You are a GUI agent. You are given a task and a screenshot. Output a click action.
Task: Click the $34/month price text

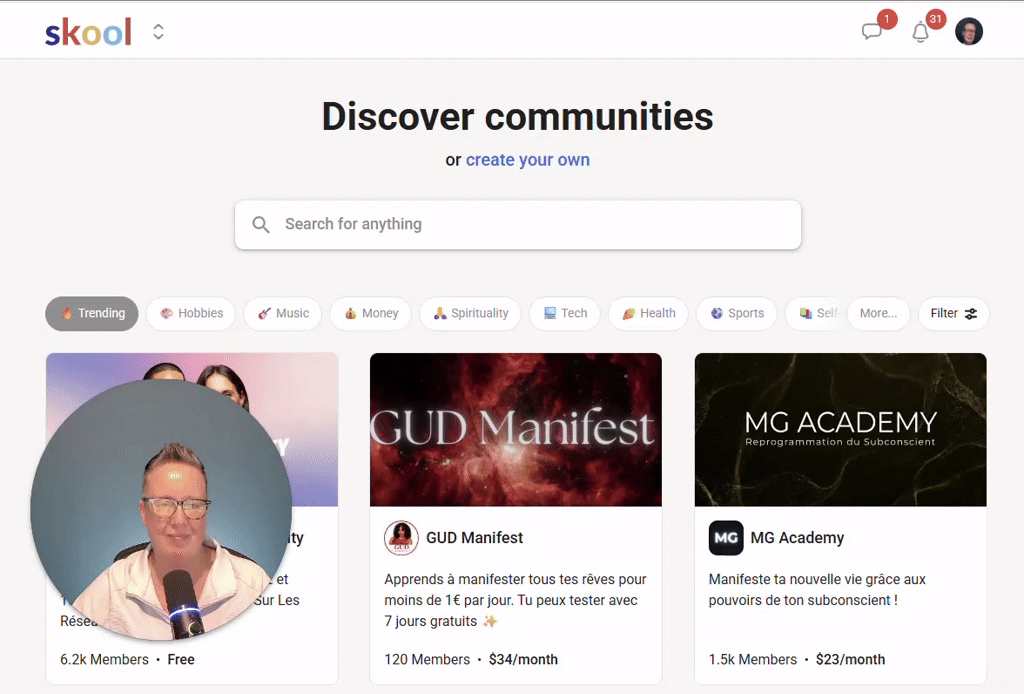(x=523, y=659)
